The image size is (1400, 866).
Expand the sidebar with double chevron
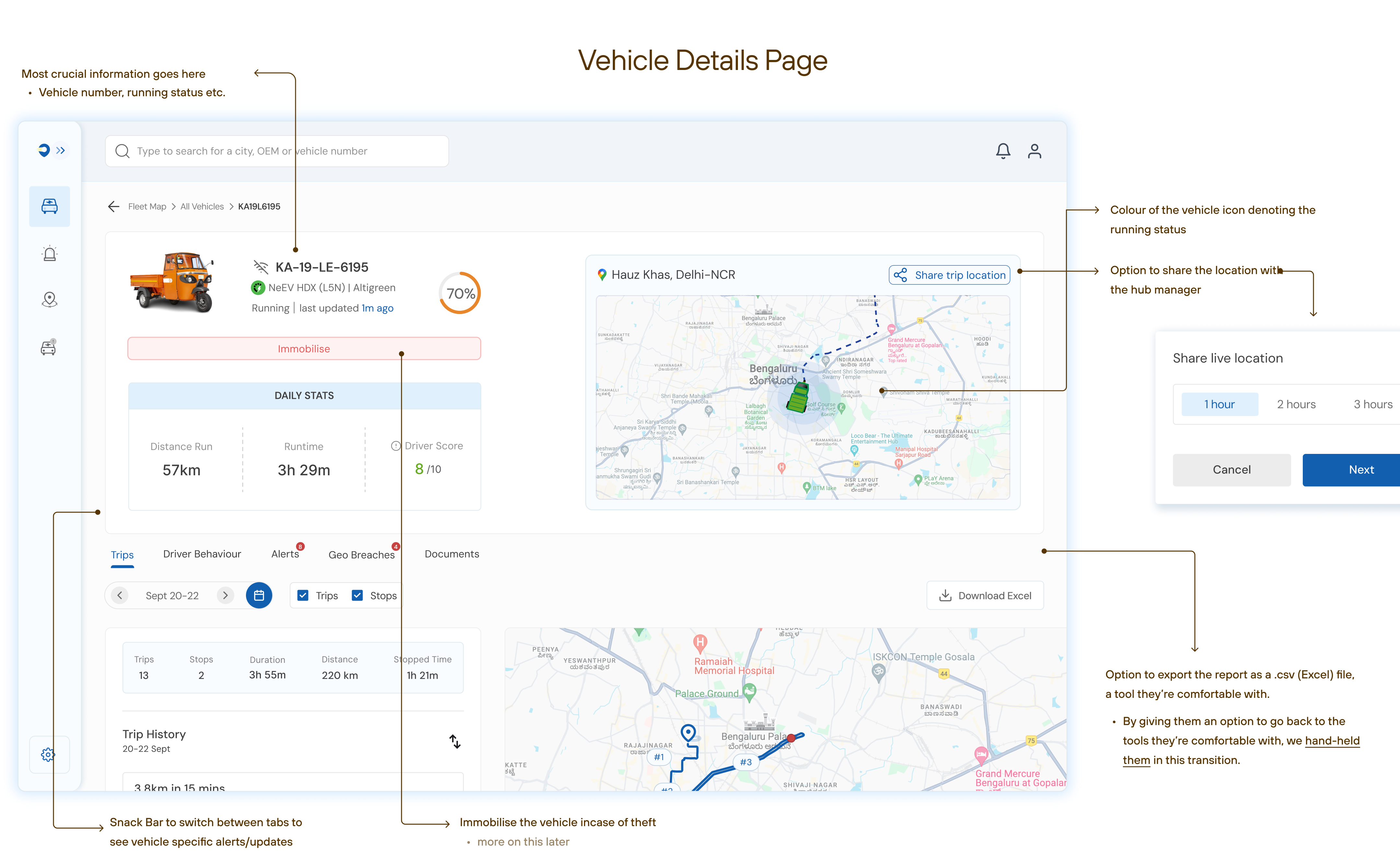(x=61, y=151)
